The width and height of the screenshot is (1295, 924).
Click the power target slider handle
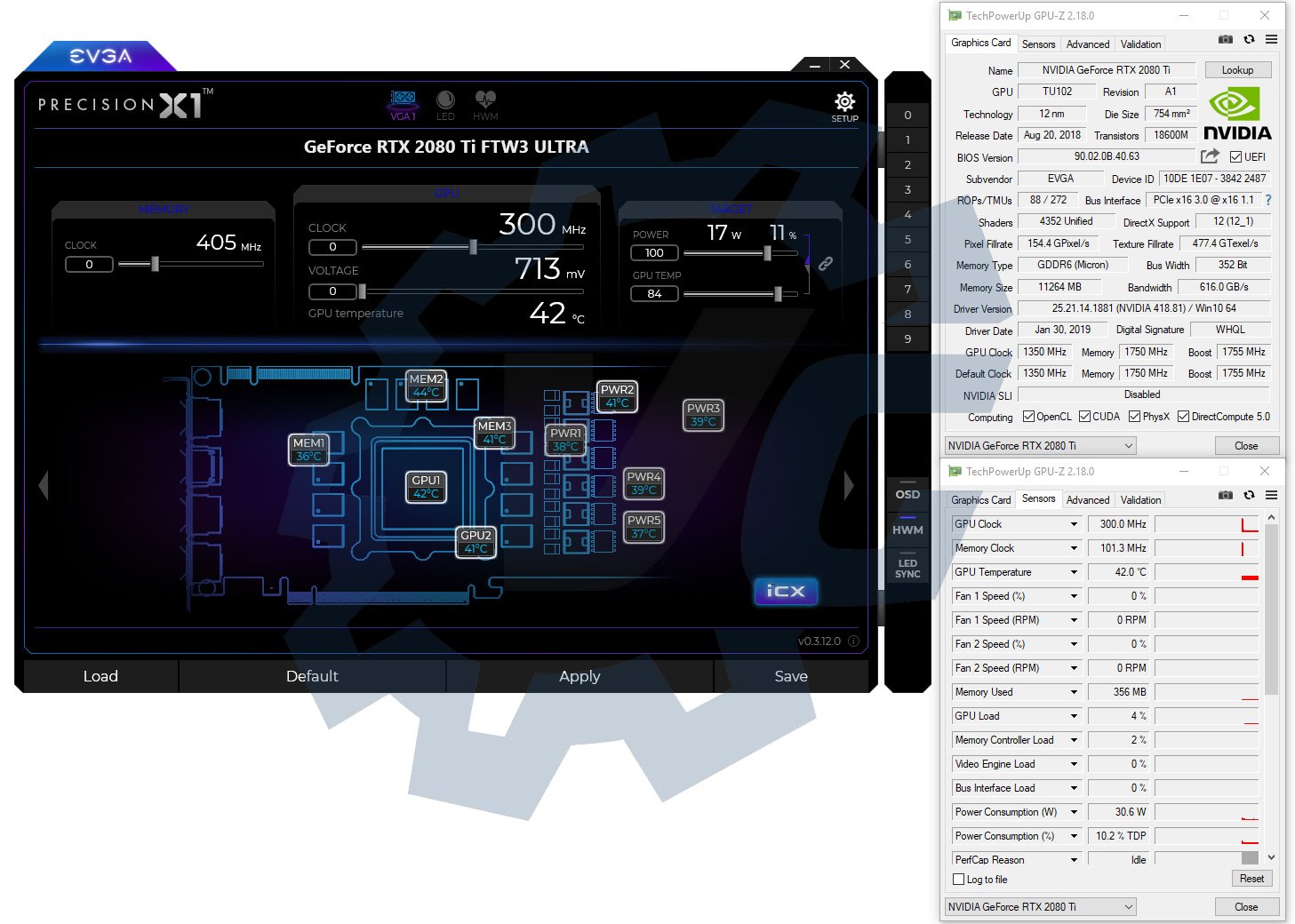coord(767,253)
